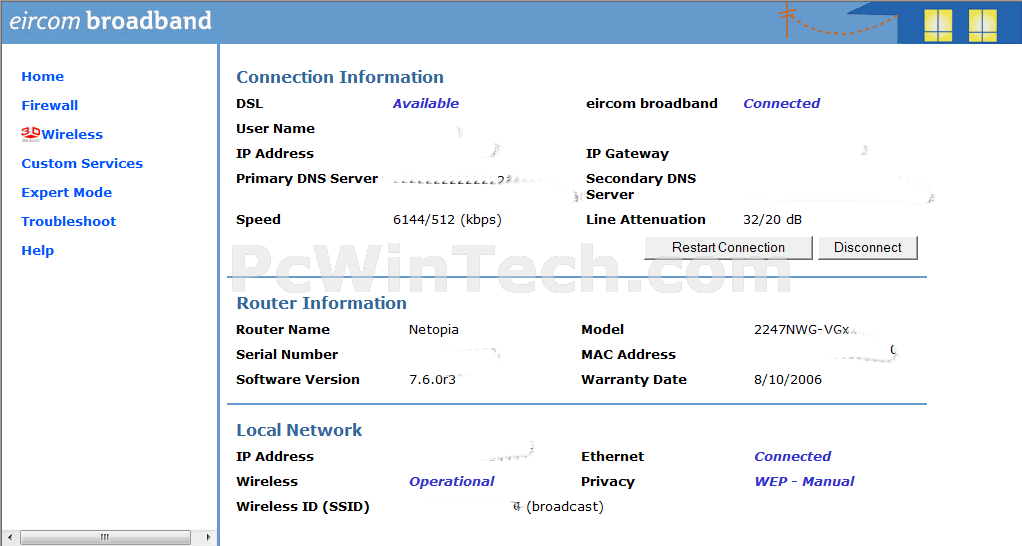Viewport: 1022px width, 546px height.
Task: Click the speed value '6144/512 (kbps)'
Action: (447, 220)
